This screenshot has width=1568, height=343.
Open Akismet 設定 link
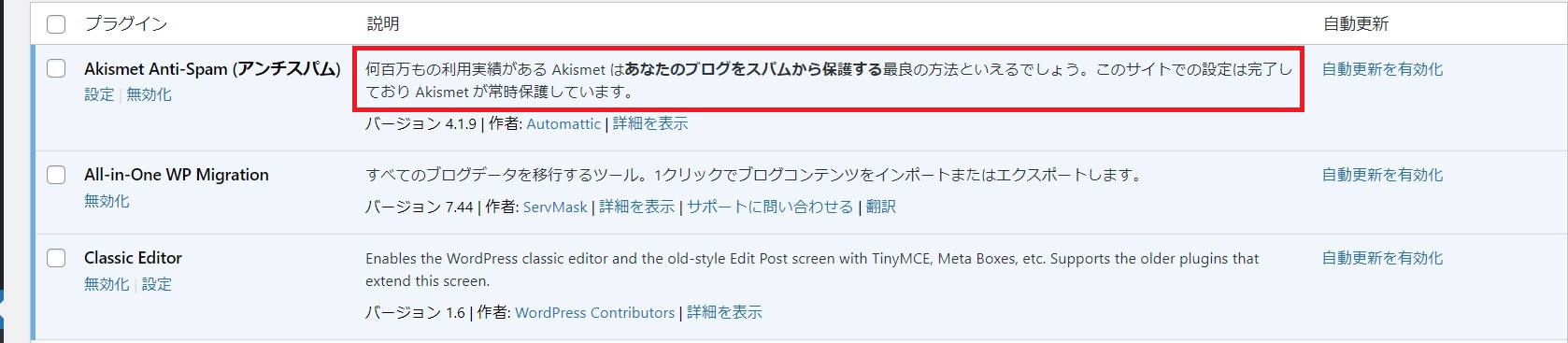pyautogui.click(x=99, y=94)
